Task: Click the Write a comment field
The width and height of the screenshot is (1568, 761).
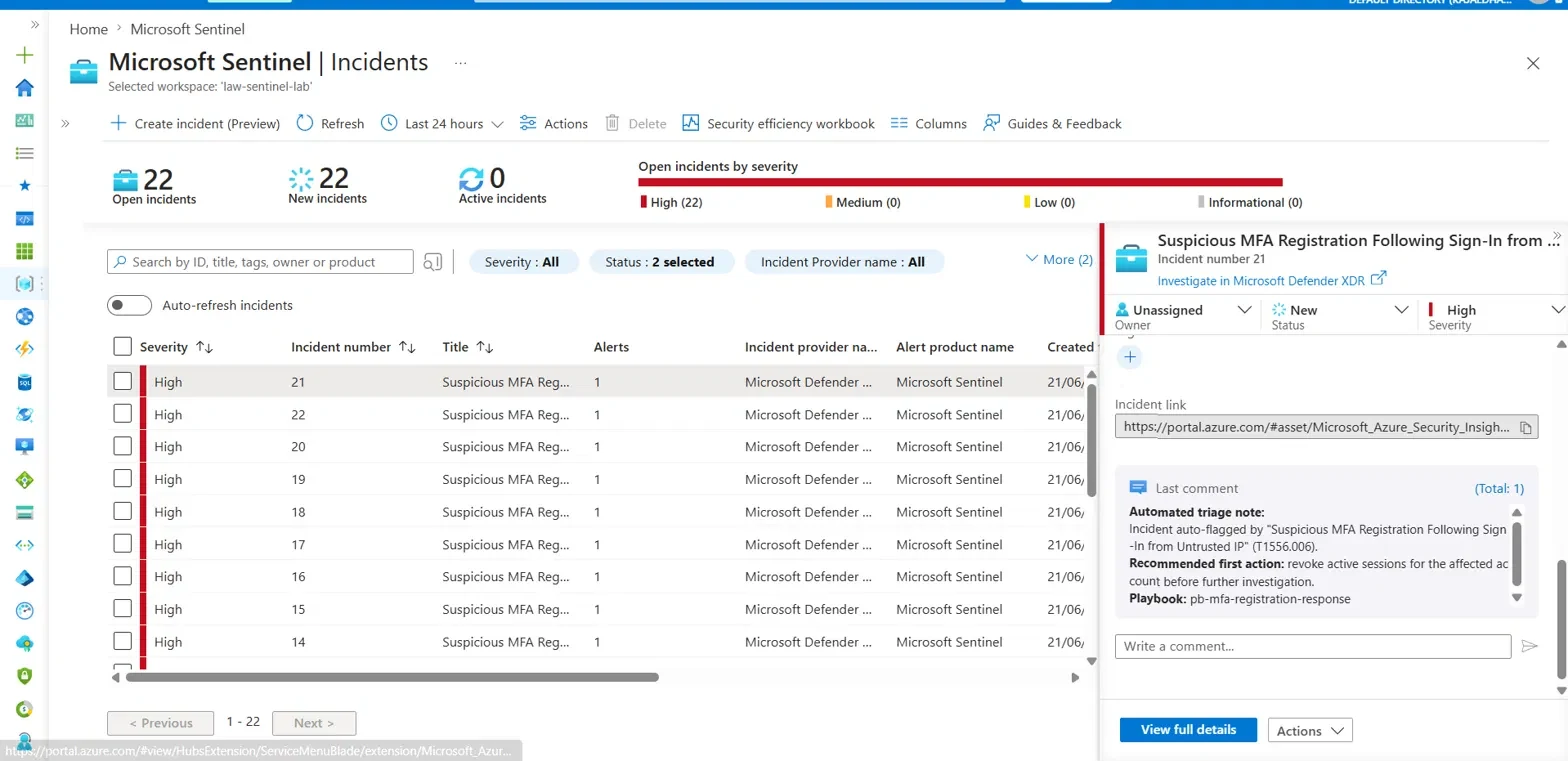Action: tap(1313, 646)
